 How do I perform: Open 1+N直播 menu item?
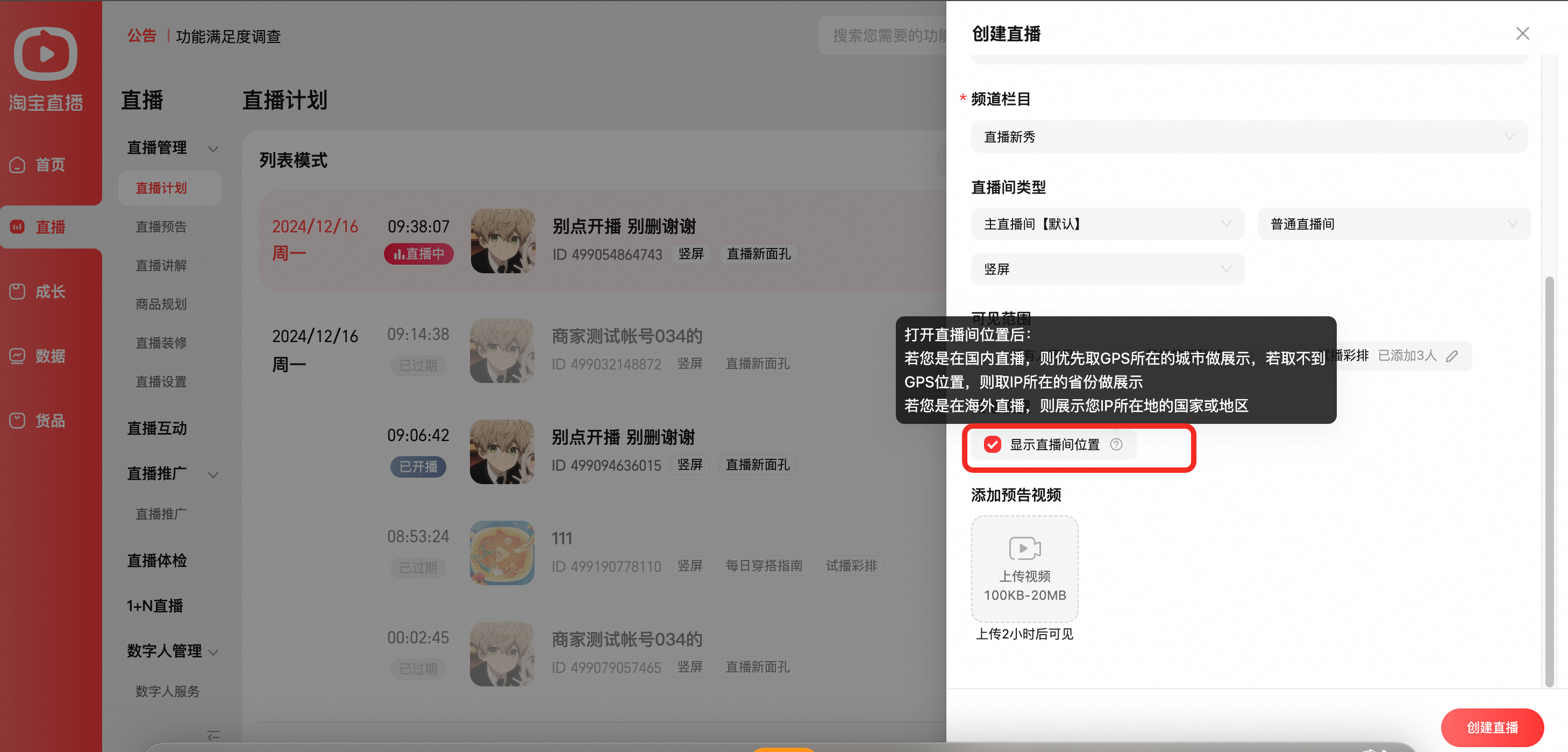click(155, 605)
